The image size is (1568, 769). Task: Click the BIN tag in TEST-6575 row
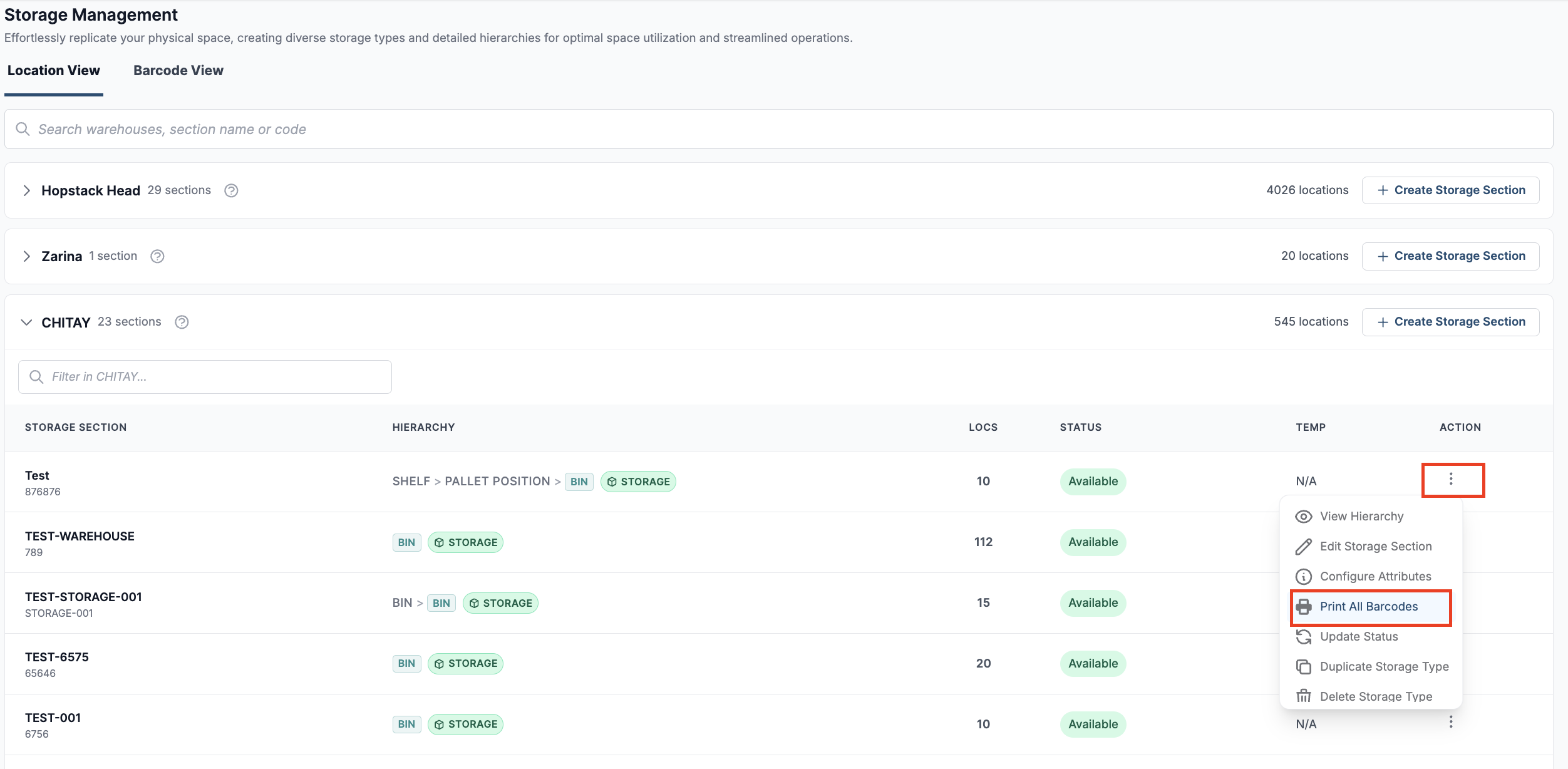[x=406, y=663]
